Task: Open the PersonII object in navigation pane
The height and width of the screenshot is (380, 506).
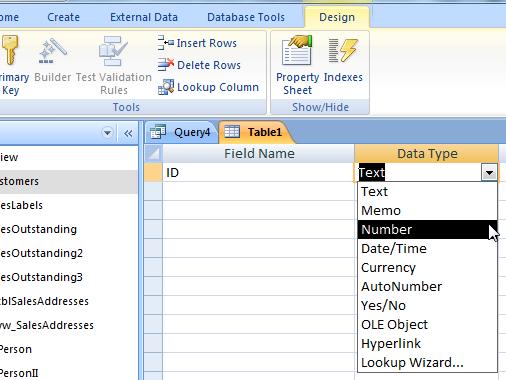Action: coord(68,373)
